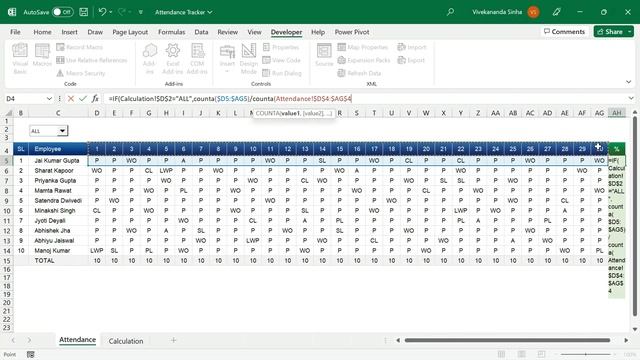The height and width of the screenshot is (360, 640).
Task: Click the Undo arrow icon
Action: (x=102, y=12)
